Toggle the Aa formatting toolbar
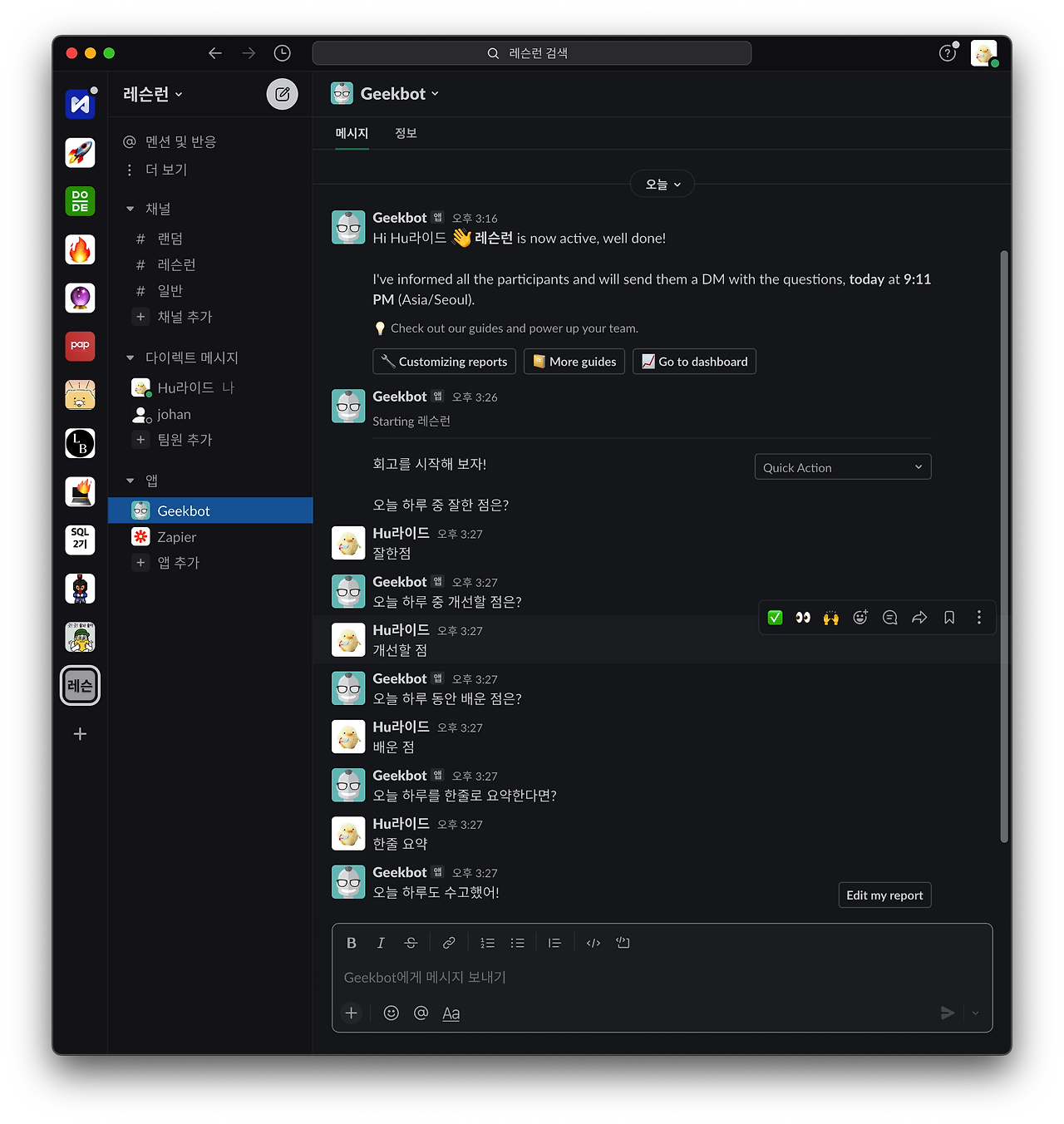Viewport: 1064px width, 1124px height. 451,1013
